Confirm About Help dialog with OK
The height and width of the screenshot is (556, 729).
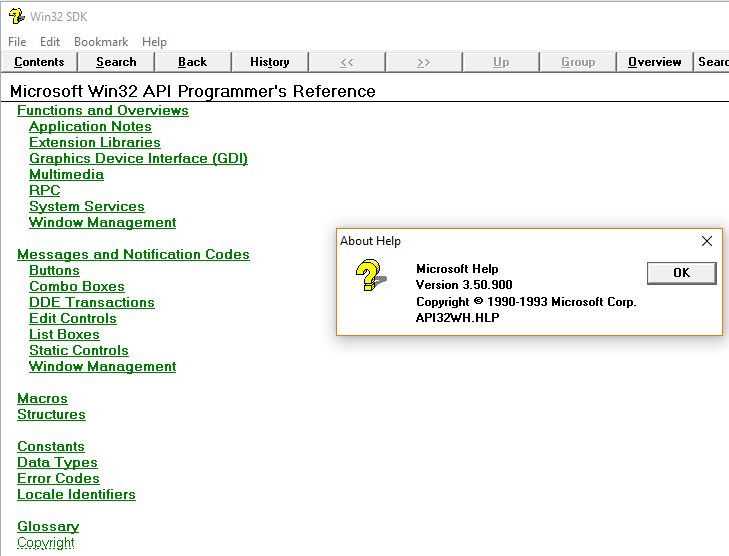click(x=682, y=273)
